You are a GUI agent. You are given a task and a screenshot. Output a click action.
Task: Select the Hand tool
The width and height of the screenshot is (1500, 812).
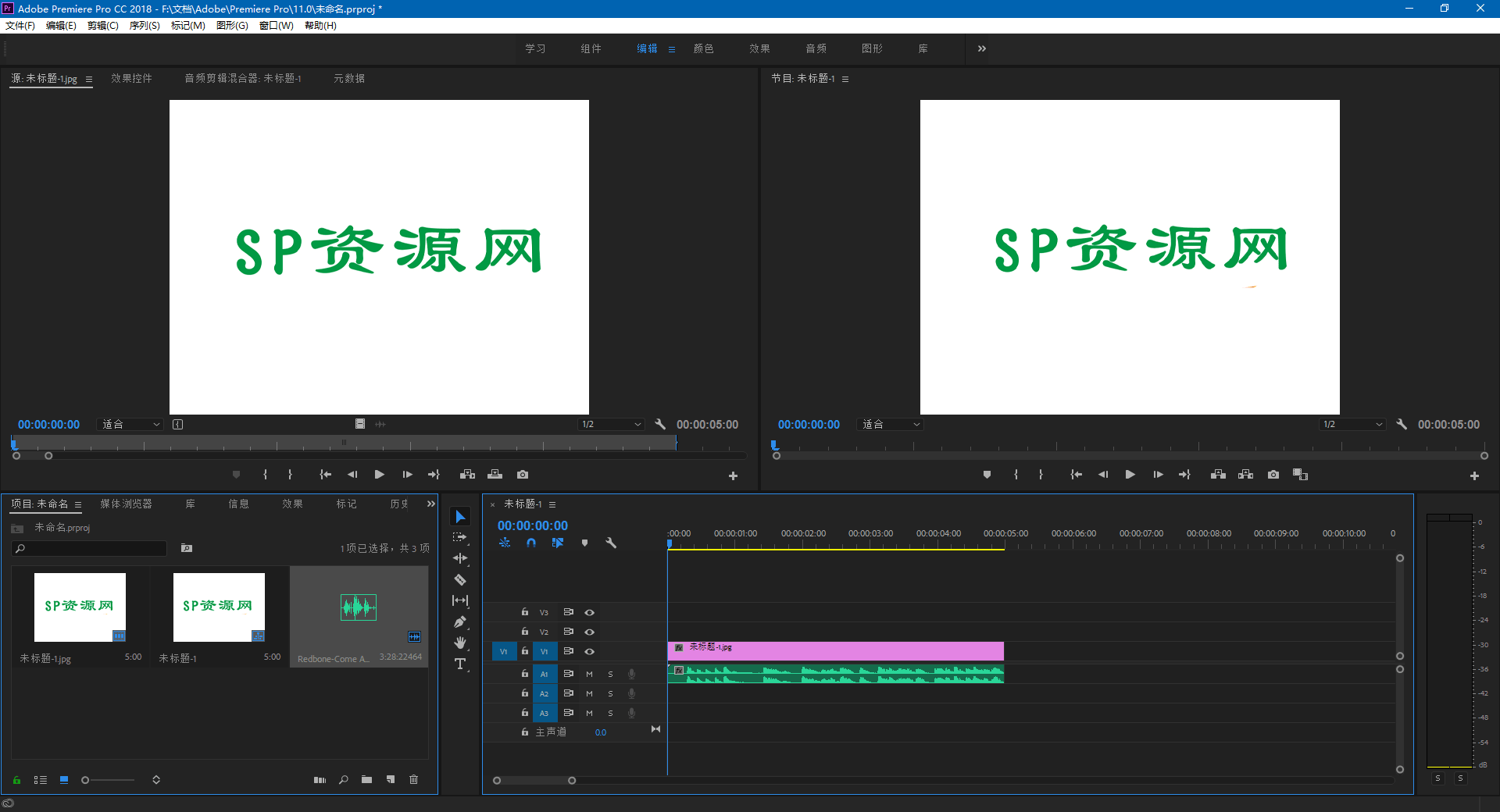[460, 643]
